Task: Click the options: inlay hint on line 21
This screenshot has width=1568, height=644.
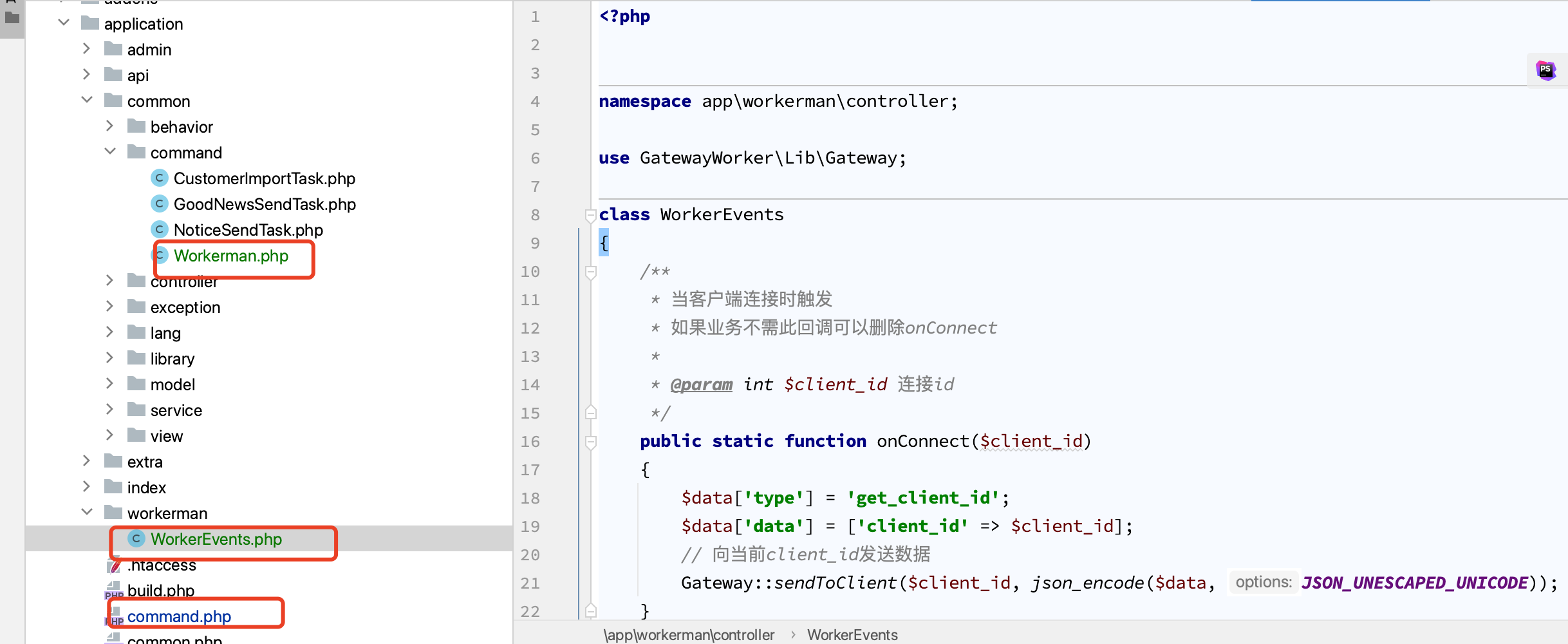Action: point(1263,582)
